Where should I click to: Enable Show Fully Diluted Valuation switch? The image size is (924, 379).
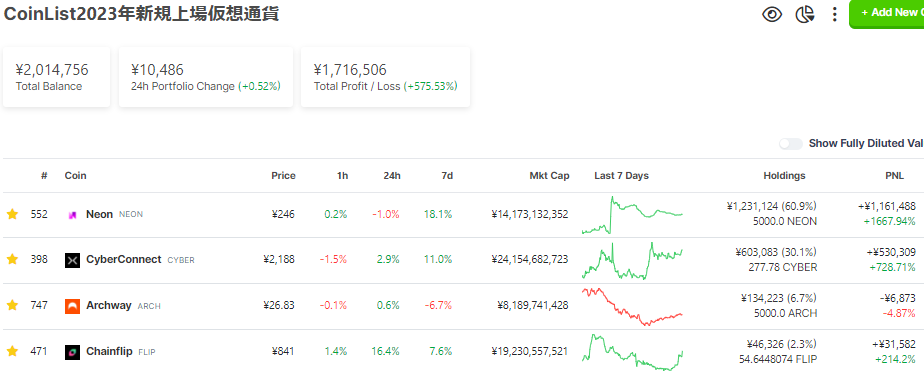791,144
